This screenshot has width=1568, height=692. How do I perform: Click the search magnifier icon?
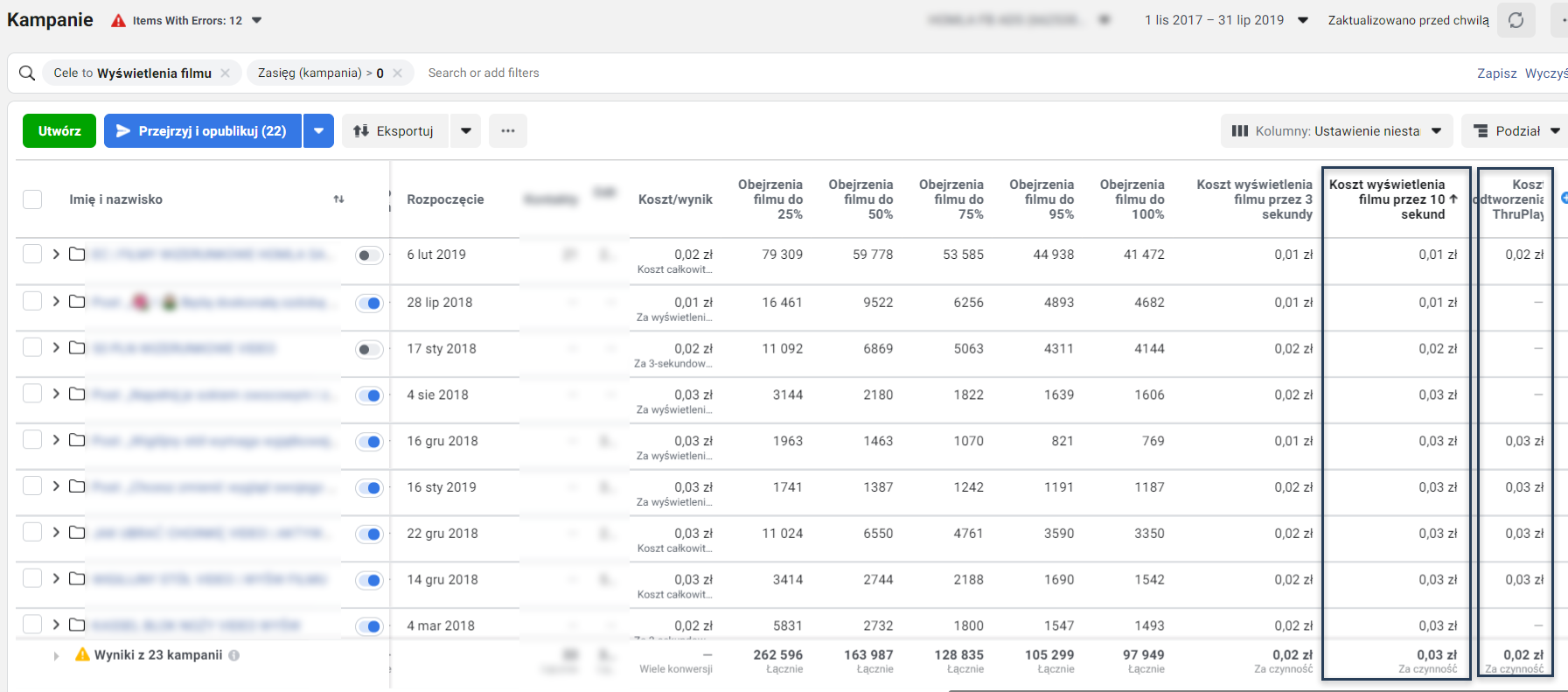point(27,73)
